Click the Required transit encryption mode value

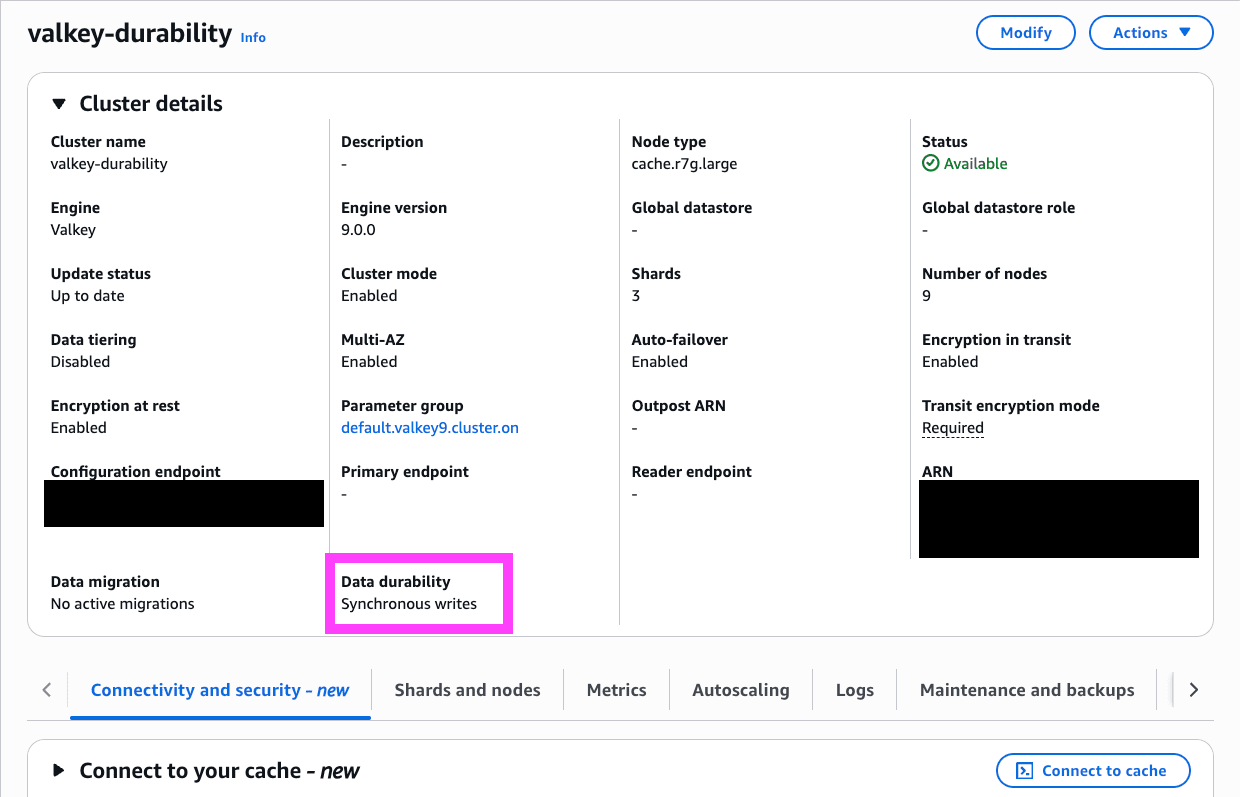[953, 428]
